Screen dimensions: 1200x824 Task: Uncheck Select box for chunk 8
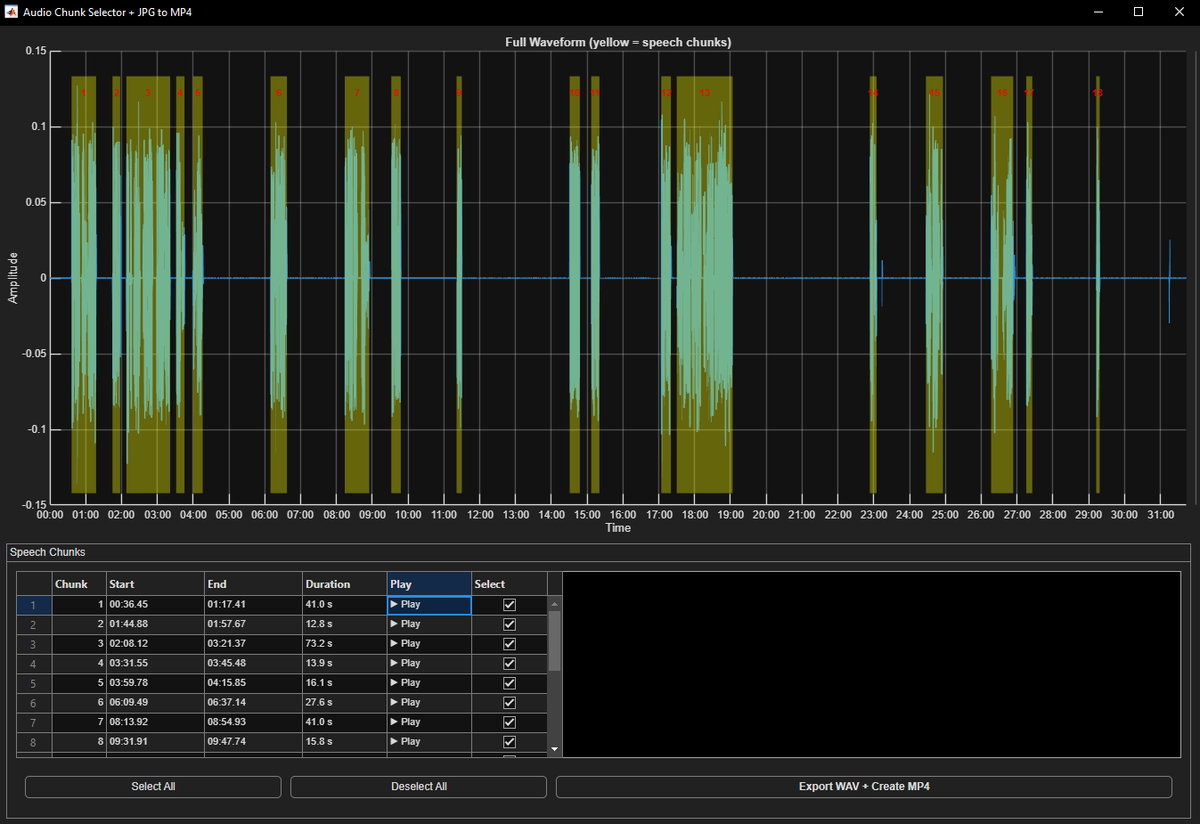pos(510,742)
